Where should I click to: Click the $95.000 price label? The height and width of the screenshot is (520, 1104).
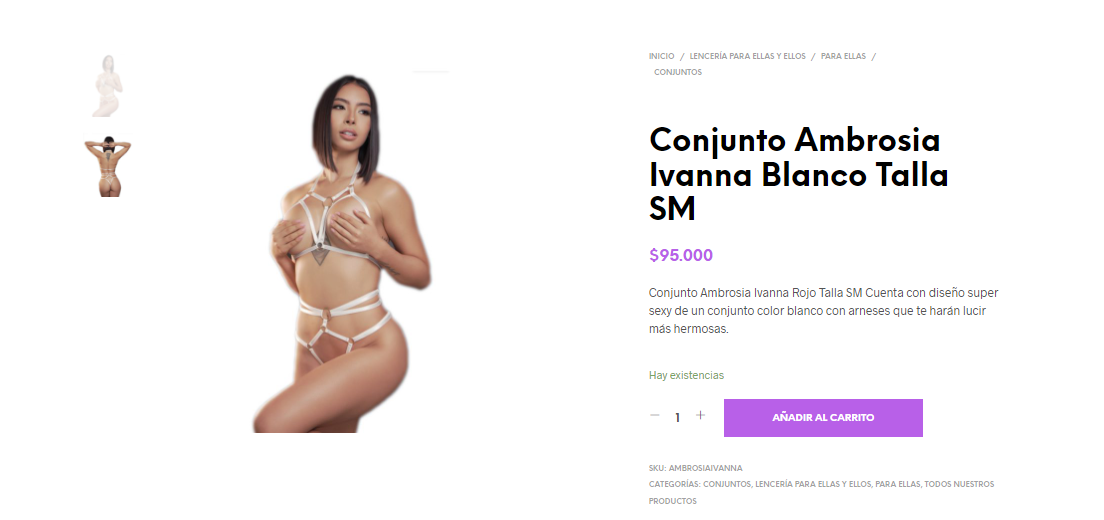pos(681,255)
